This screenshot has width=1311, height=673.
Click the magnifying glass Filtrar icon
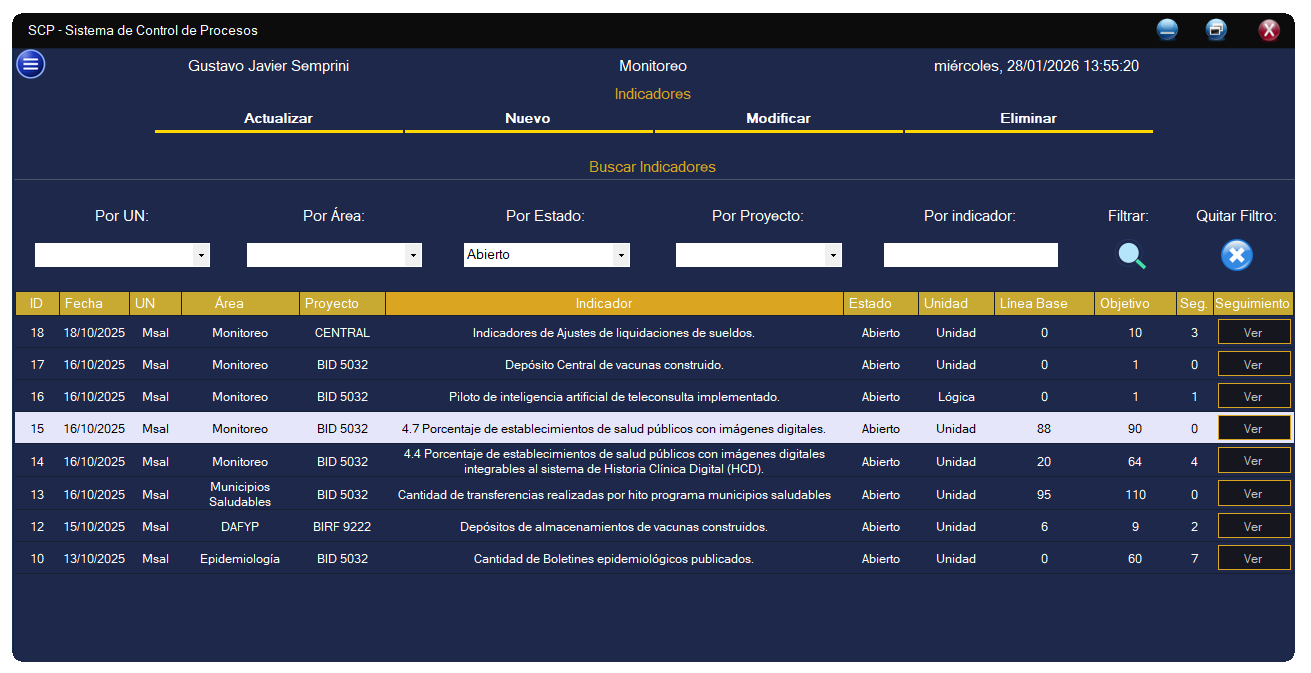1131,256
